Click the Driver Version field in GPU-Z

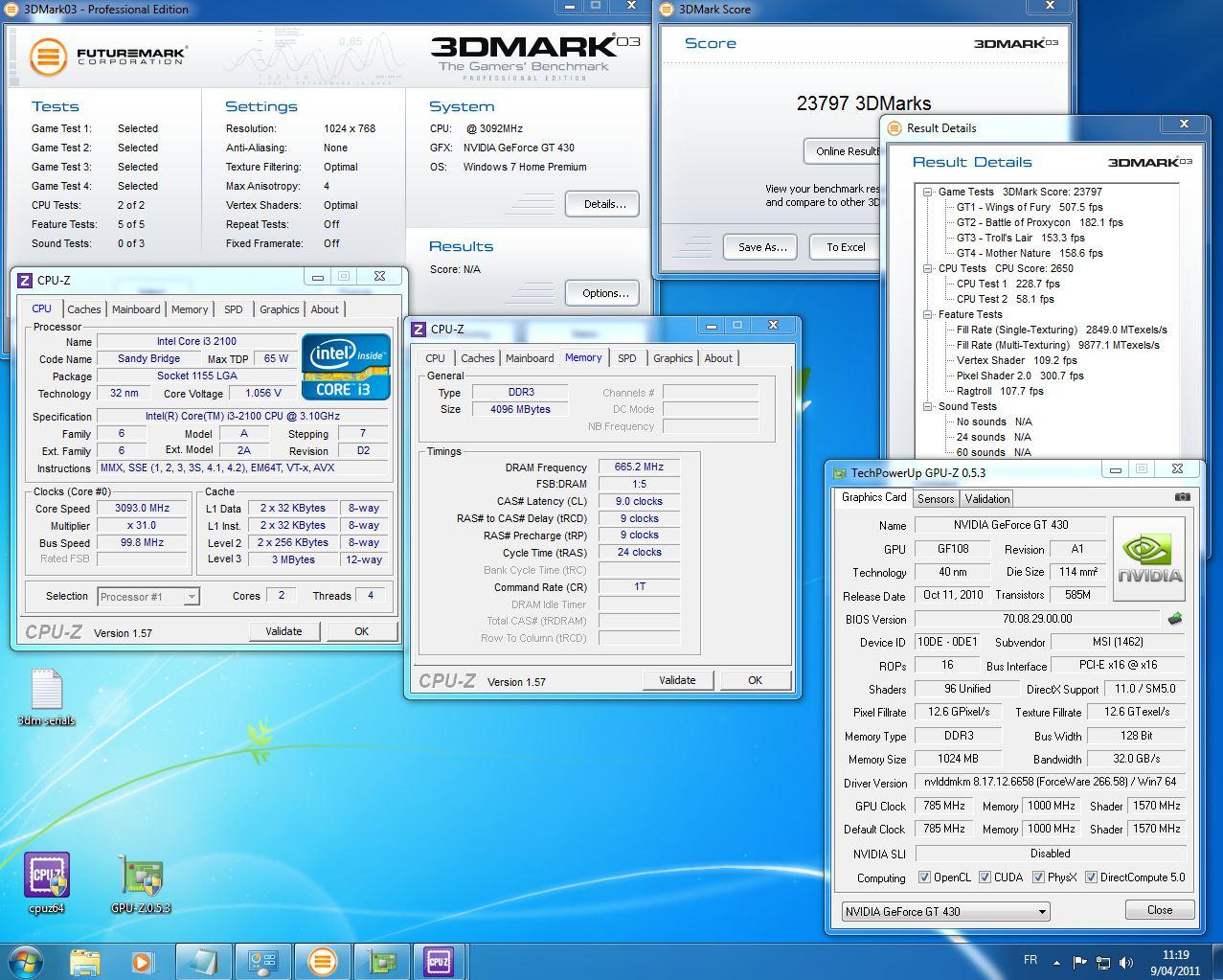tap(1051, 783)
